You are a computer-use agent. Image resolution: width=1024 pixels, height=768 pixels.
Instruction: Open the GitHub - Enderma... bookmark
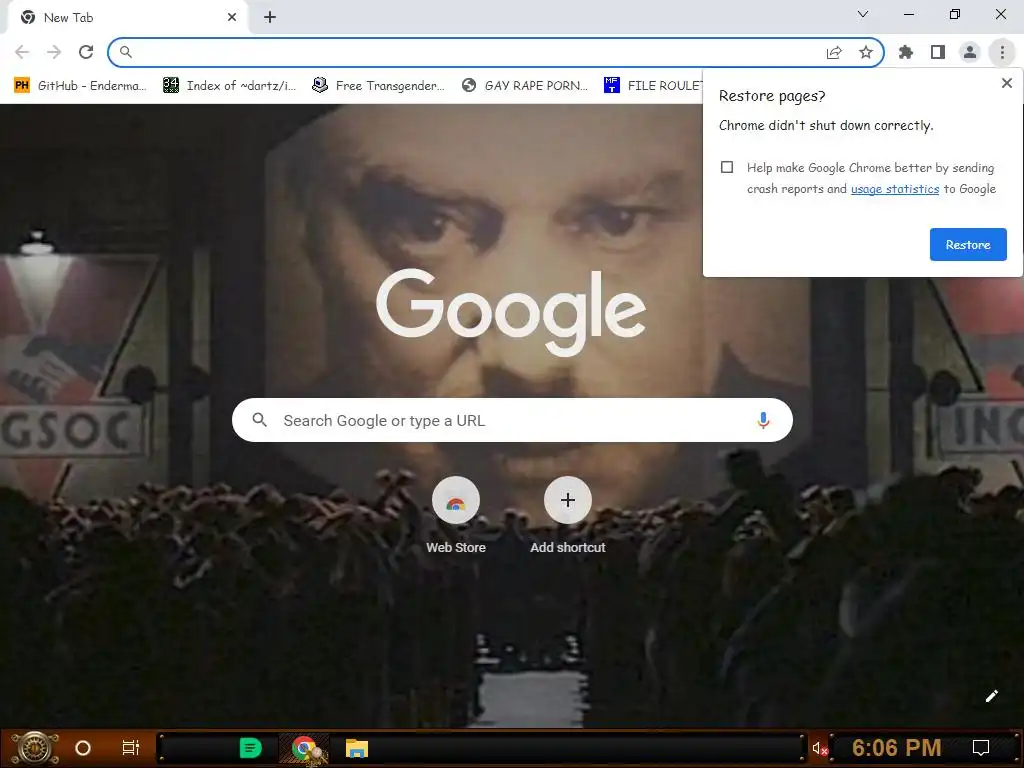[80, 86]
